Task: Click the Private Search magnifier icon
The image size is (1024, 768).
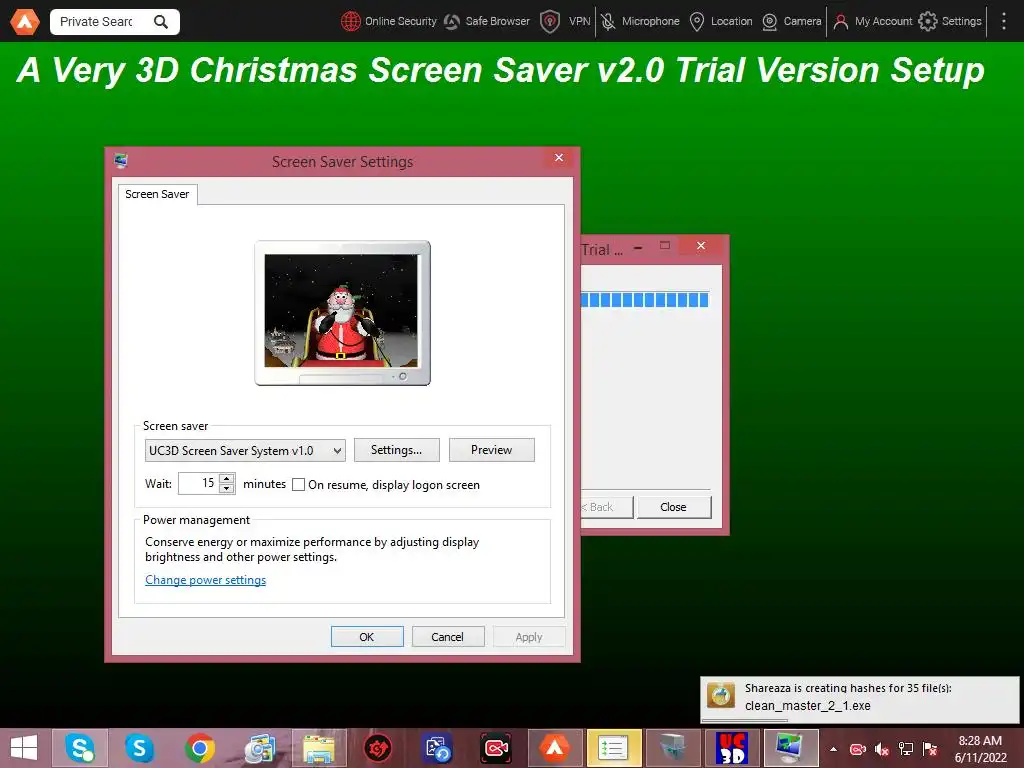Action: pyautogui.click(x=161, y=22)
